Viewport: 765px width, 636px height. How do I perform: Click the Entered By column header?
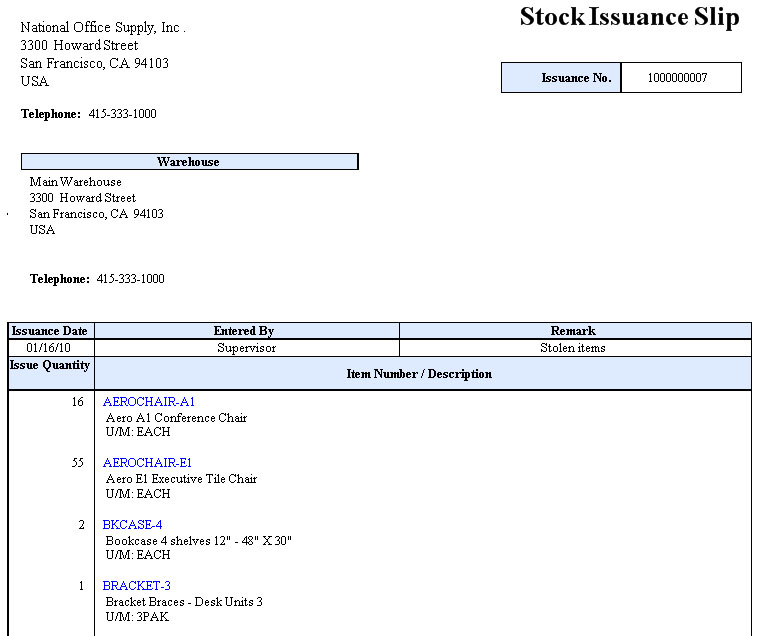click(245, 331)
